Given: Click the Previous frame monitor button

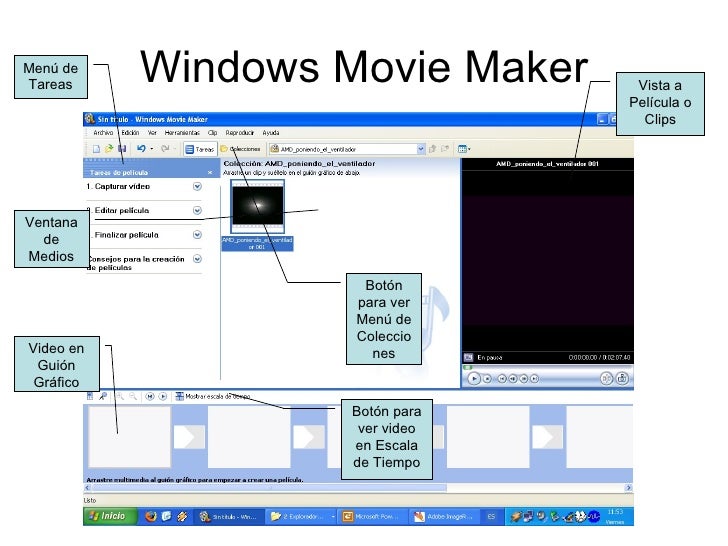Looking at the screenshot, I should (x=513, y=379).
